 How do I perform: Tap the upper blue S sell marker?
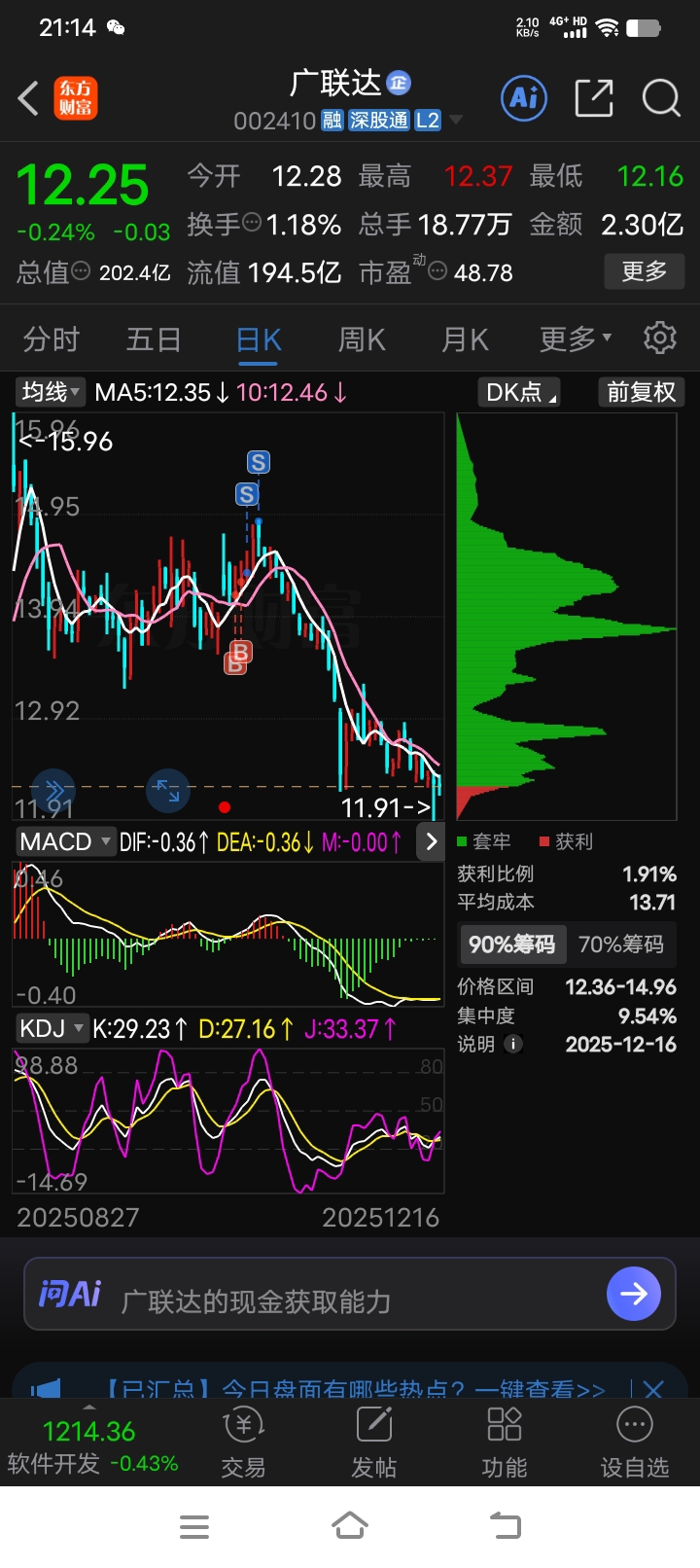point(258,462)
